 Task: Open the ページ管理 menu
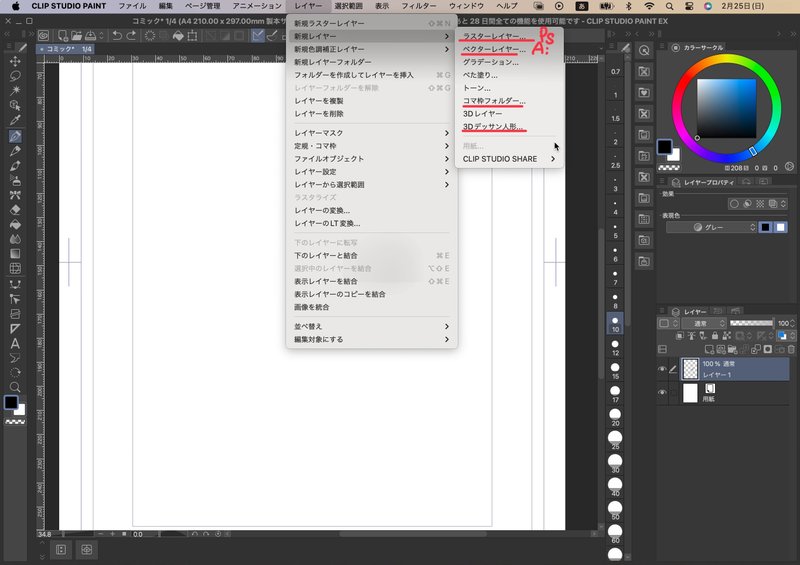[x=203, y=6]
